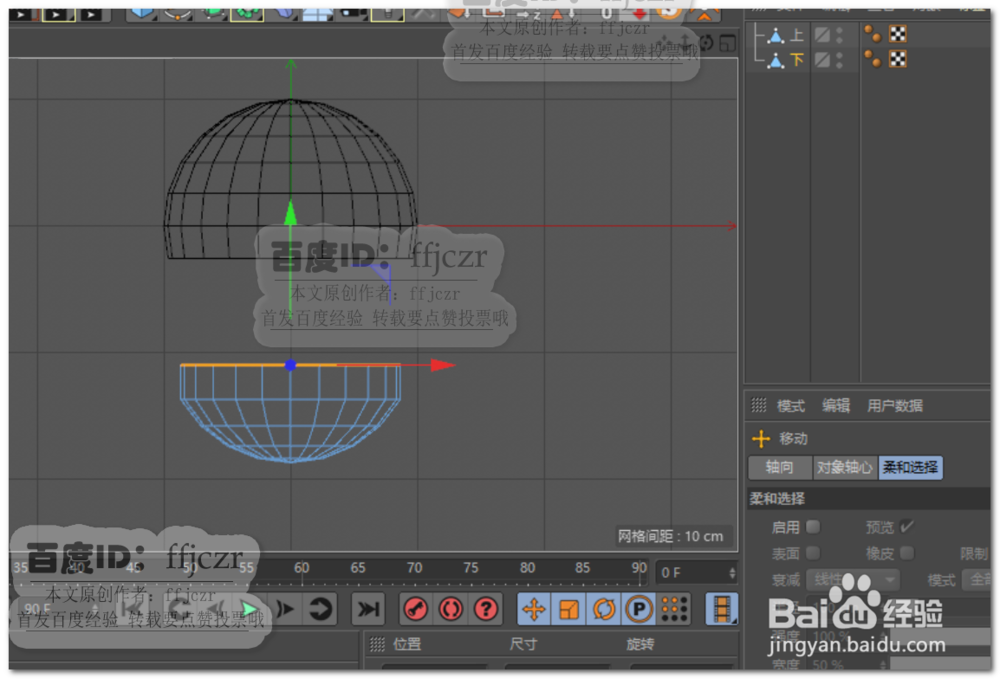
Task: Toggle the 预览 checkbox
Action: pos(907,527)
